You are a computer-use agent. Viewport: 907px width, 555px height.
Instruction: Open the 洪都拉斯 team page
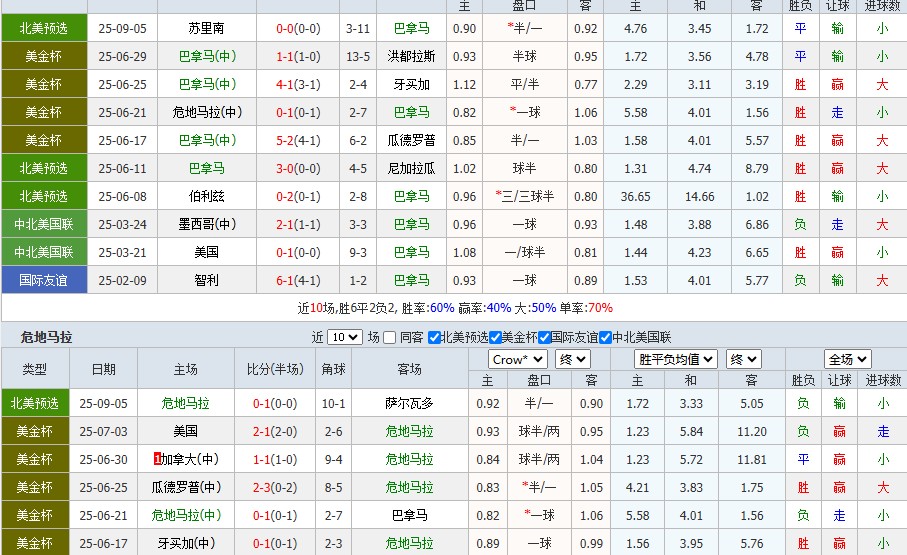pyautogui.click(x=411, y=57)
